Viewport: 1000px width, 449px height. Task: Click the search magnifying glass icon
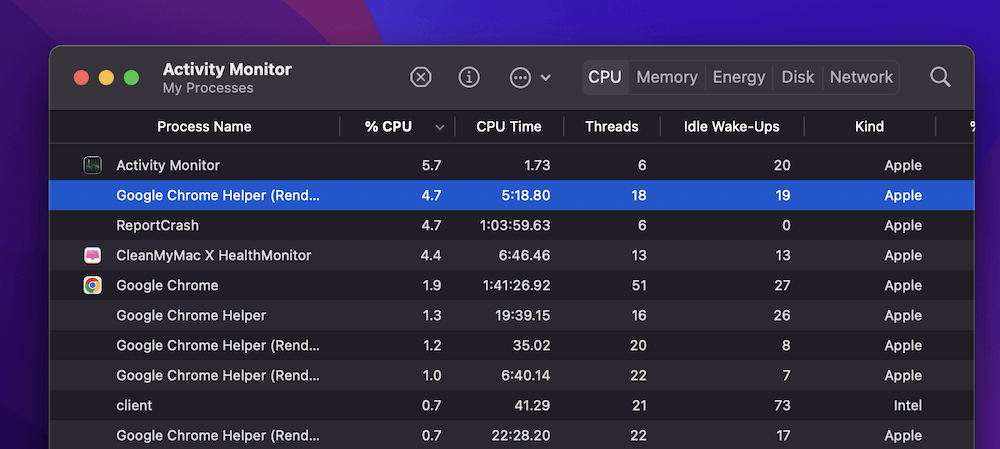tap(940, 77)
